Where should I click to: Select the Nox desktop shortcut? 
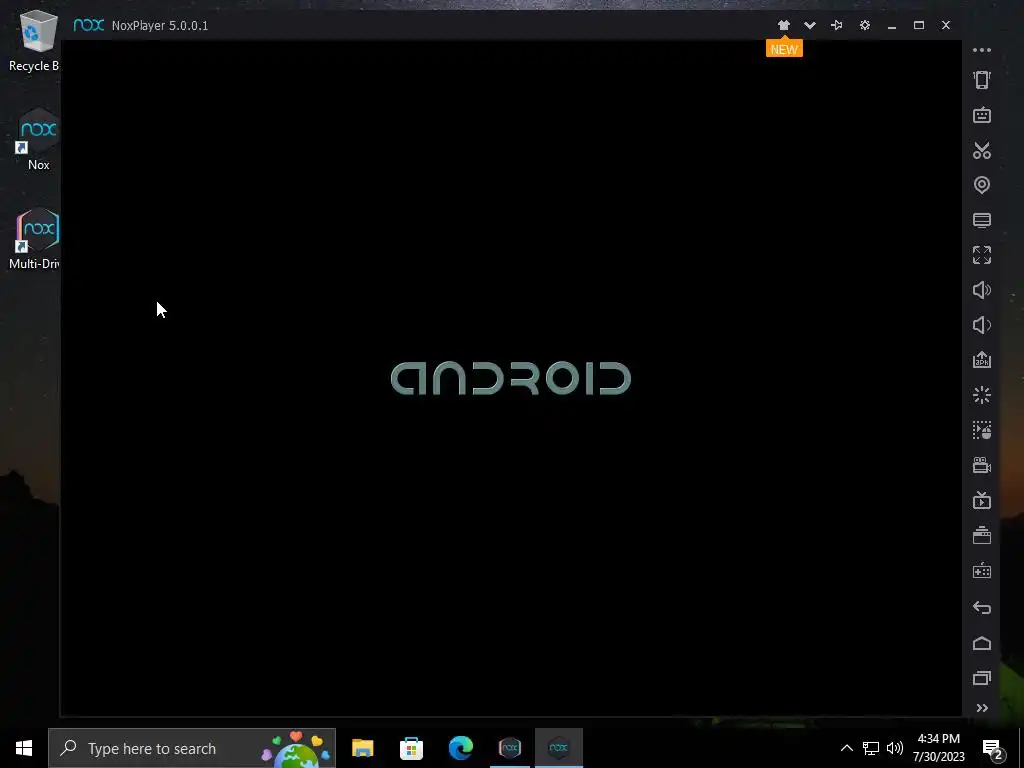pos(38,140)
